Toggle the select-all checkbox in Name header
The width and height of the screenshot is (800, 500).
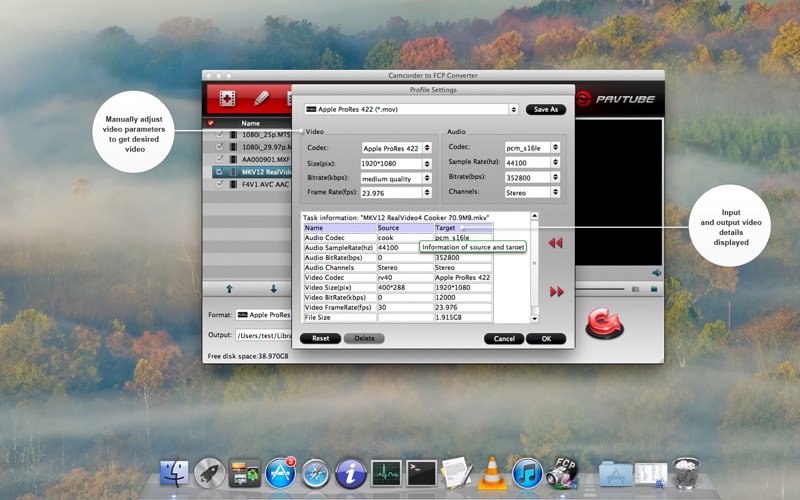tap(211, 123)
